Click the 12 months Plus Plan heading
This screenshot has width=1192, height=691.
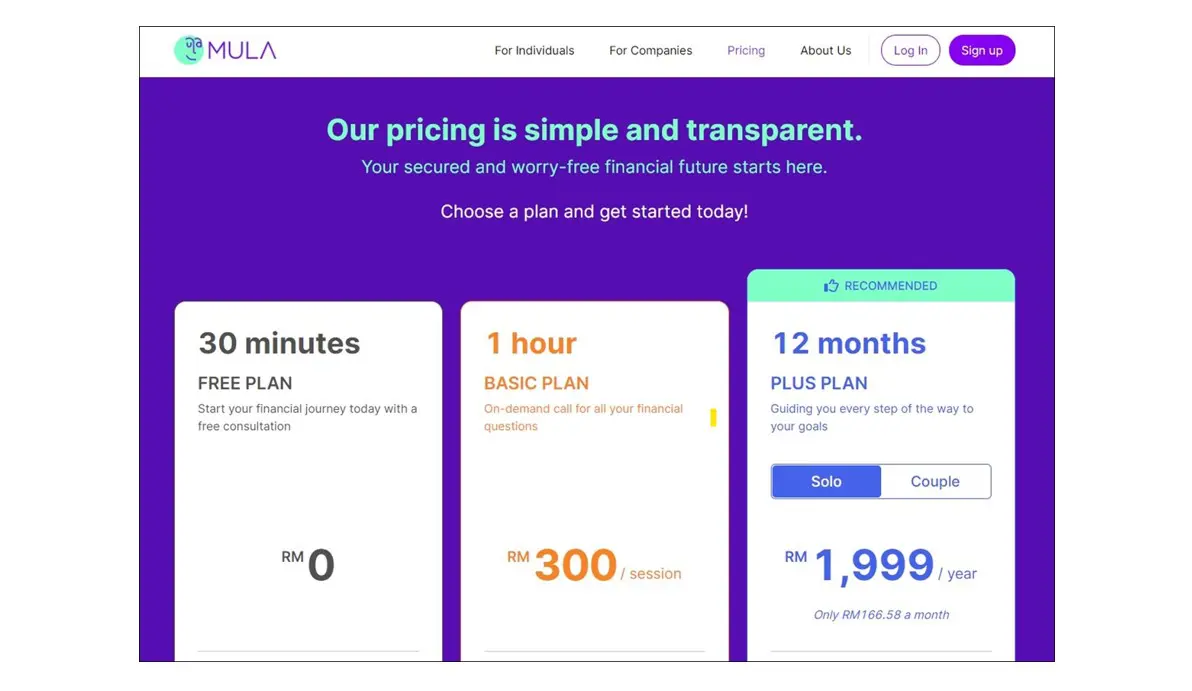click(849, 343)
